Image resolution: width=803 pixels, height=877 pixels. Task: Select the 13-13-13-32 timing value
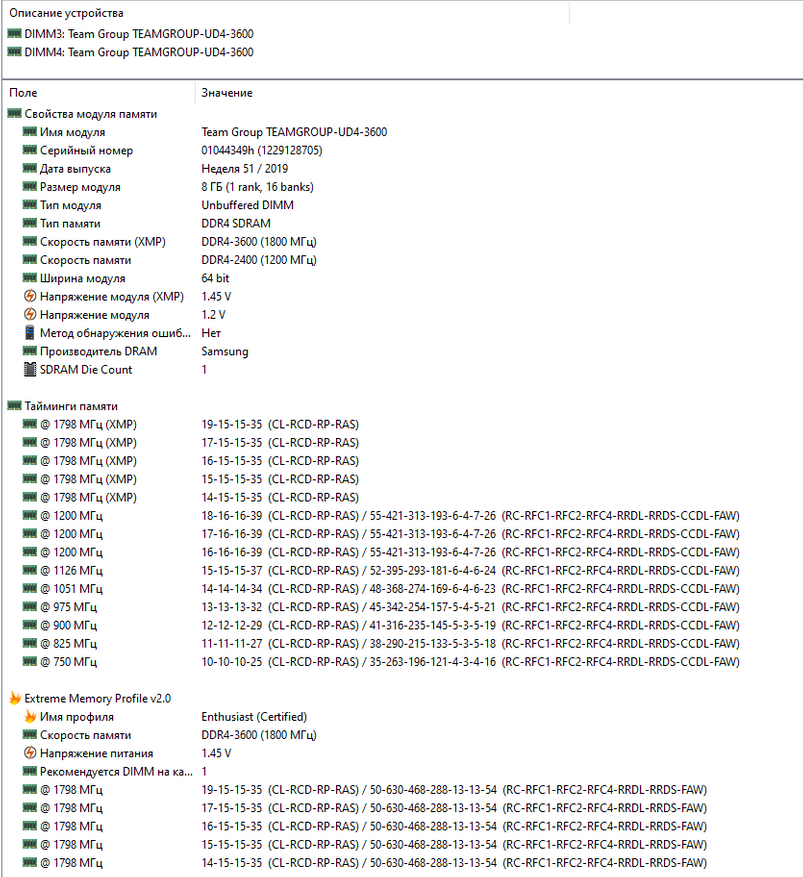click(232, 607)
